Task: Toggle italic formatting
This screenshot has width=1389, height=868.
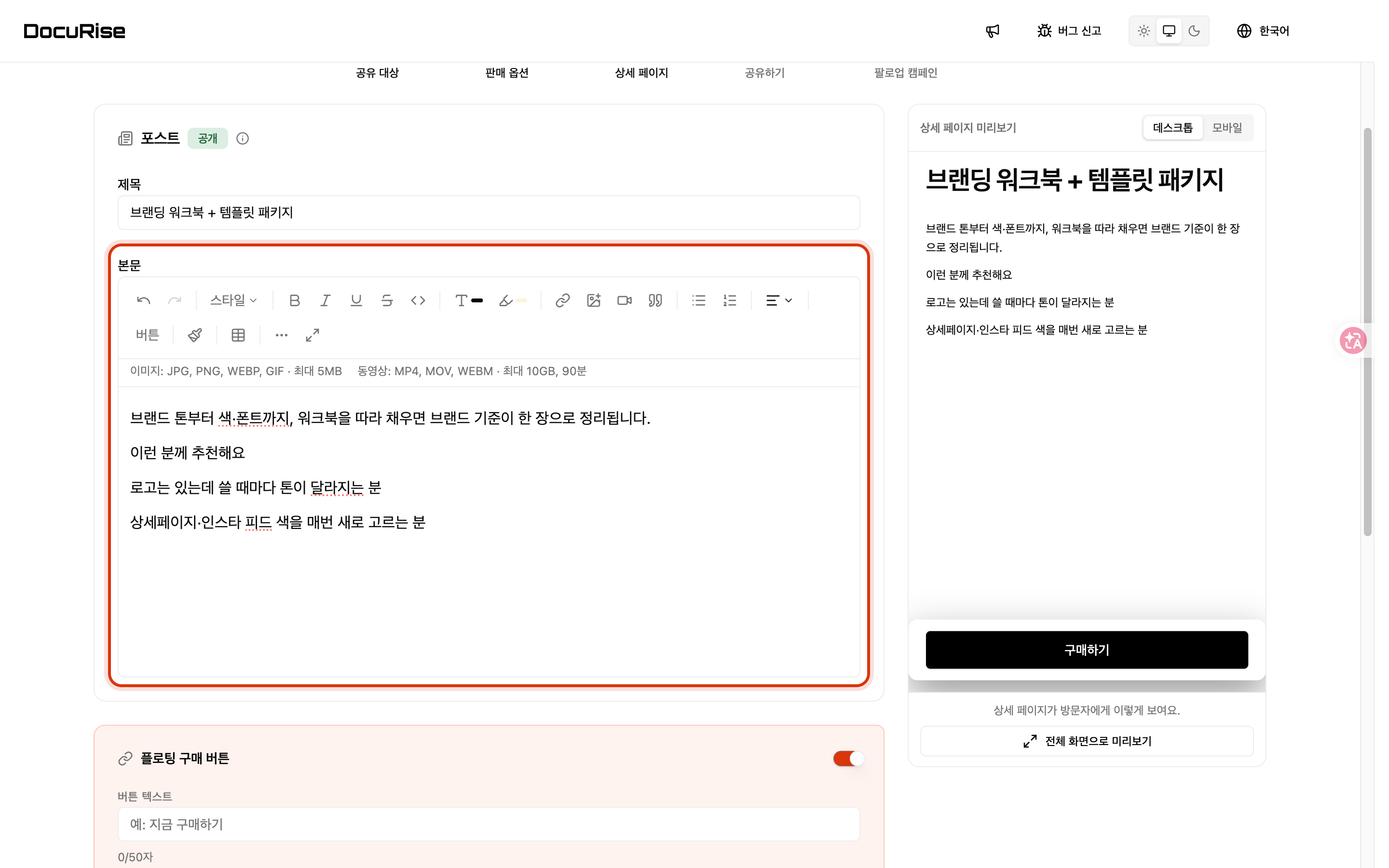Action: click(x=326, y=300)
